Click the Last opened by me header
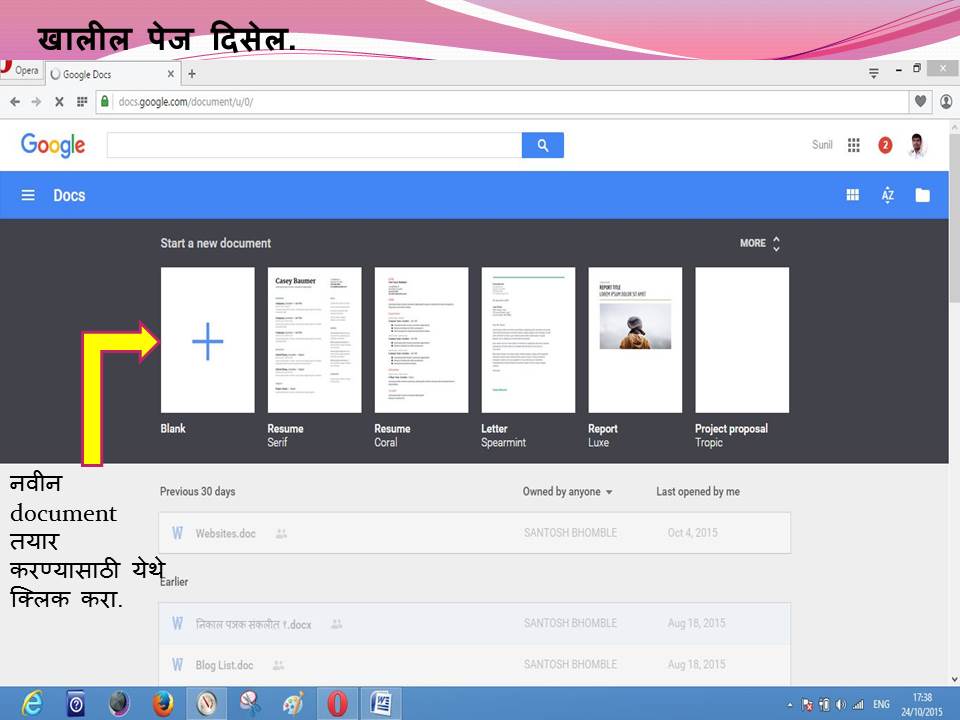Viewport: 960px width, 720px height. (698, 492)
